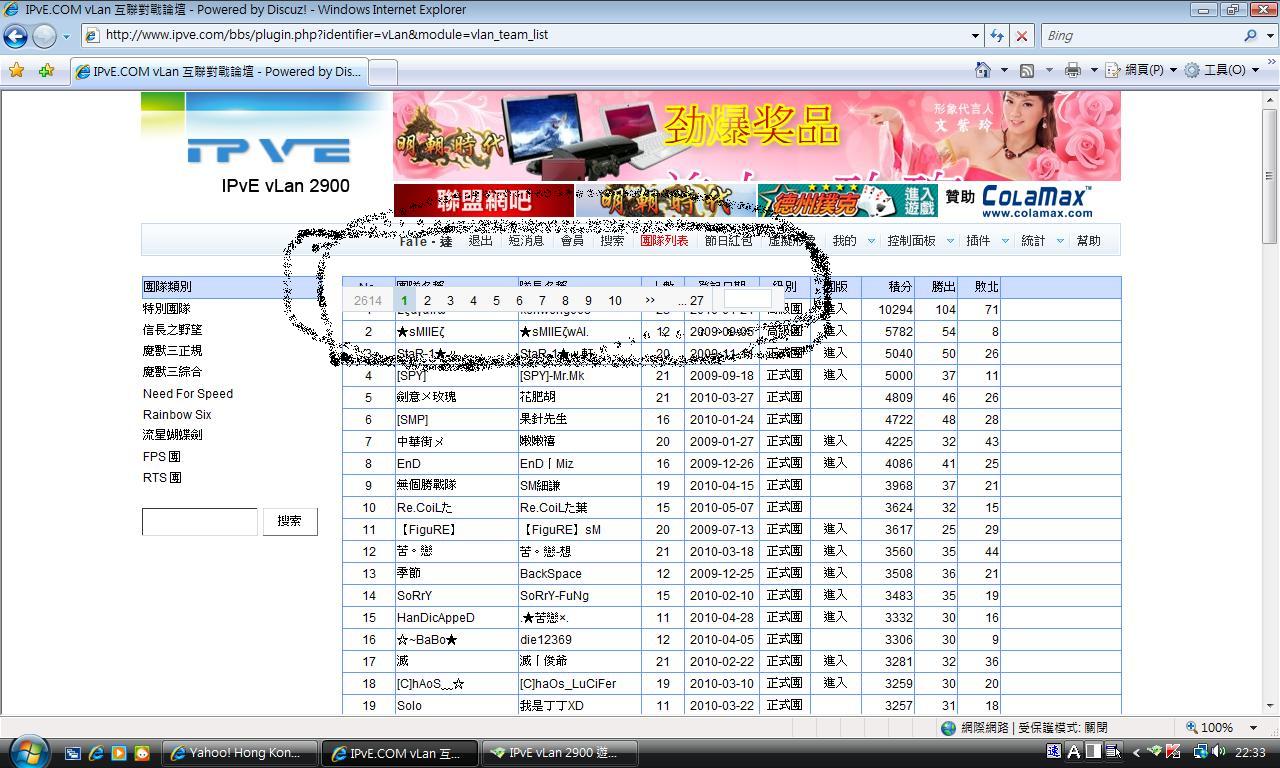Expand the 統計 dropdown menu
This screenshot has width=1280, height=768.
(1060, 241)
